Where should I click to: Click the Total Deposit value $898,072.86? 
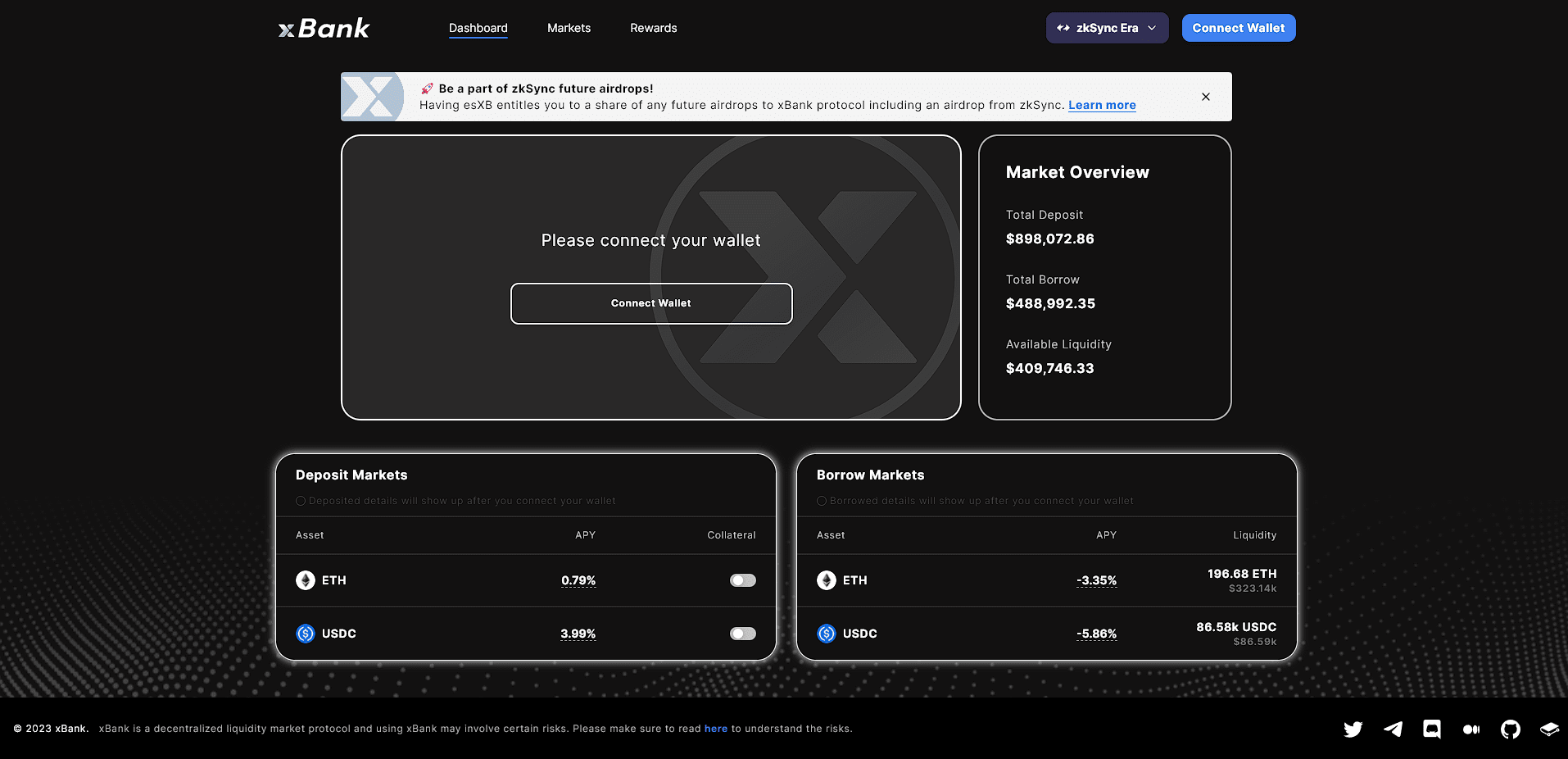(x=1050, y=239)
